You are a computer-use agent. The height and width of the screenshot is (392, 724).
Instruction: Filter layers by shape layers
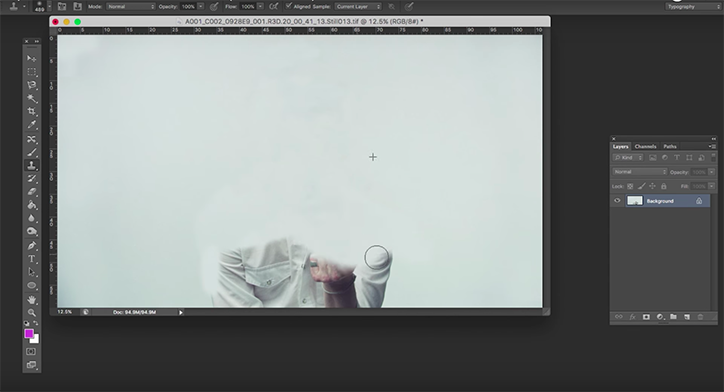pyautogui.click(x=689, y=158)
